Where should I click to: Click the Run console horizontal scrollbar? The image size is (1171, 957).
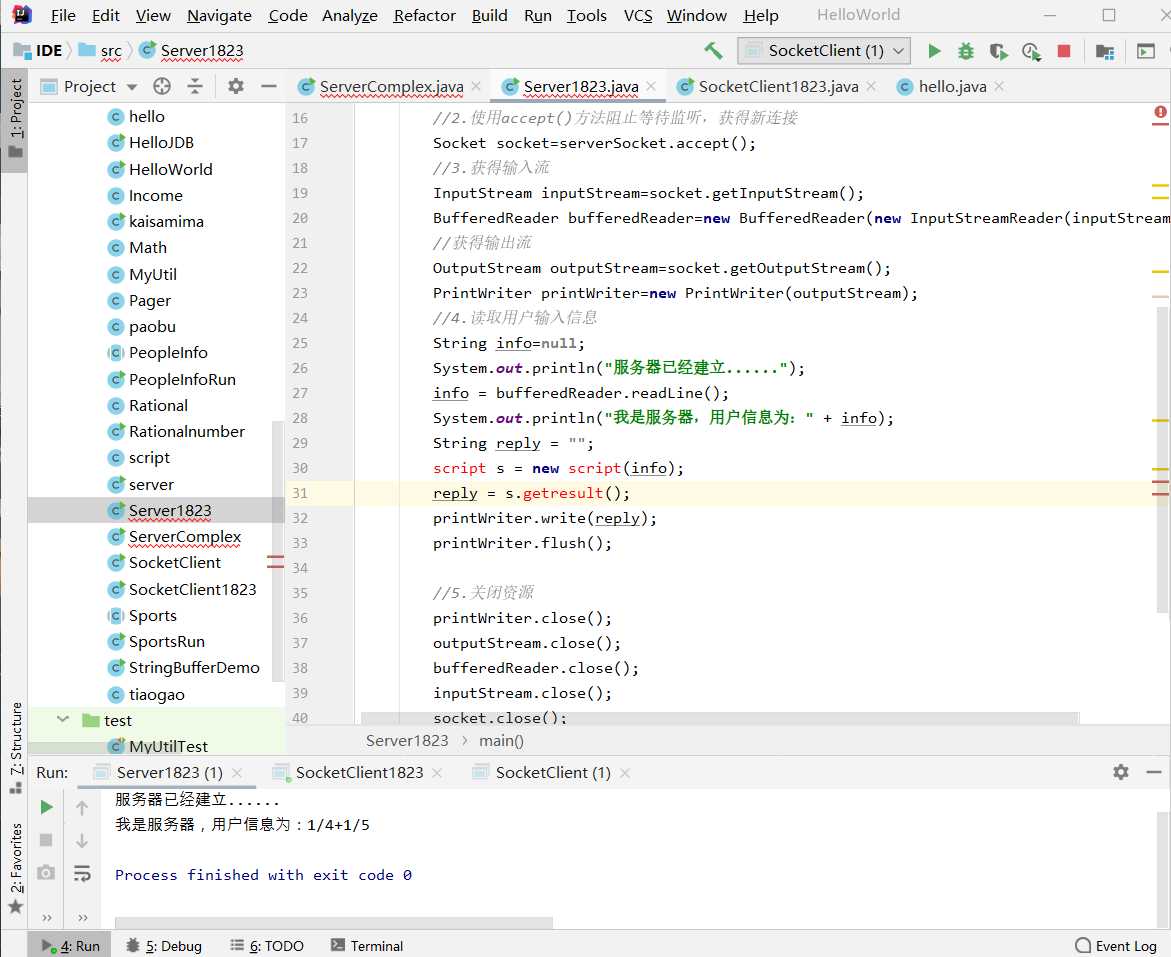point(334,923)
